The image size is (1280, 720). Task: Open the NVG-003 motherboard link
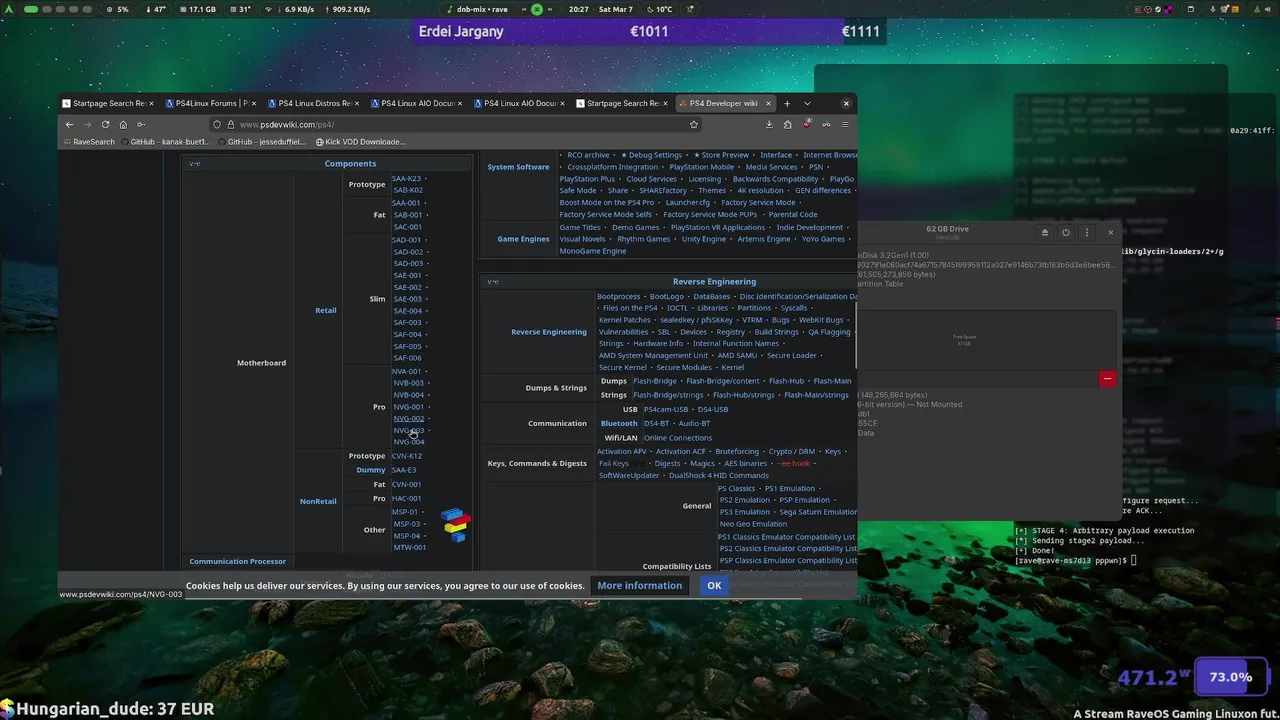tap(408, 430)
